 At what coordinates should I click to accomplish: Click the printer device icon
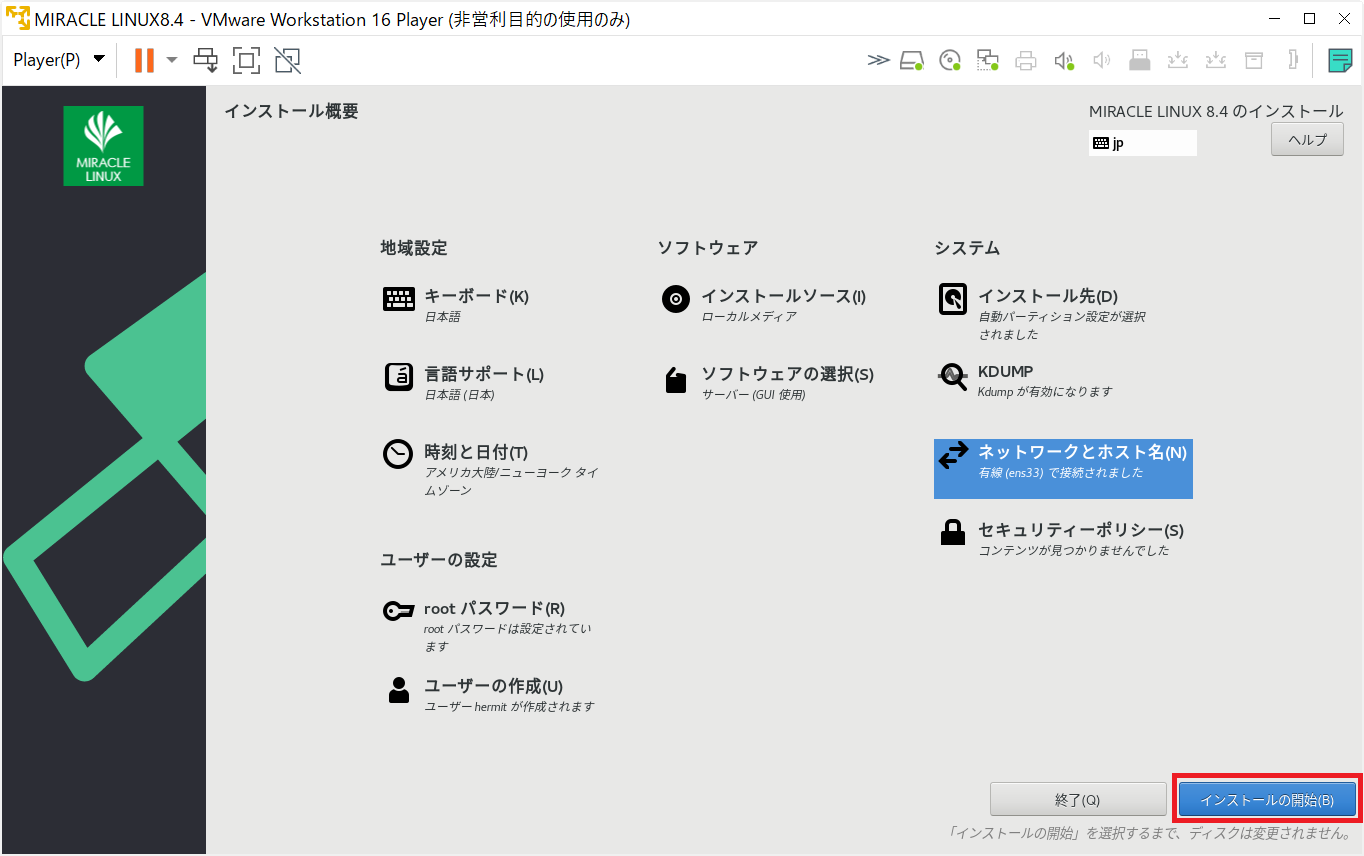[x=1025, y=60]
